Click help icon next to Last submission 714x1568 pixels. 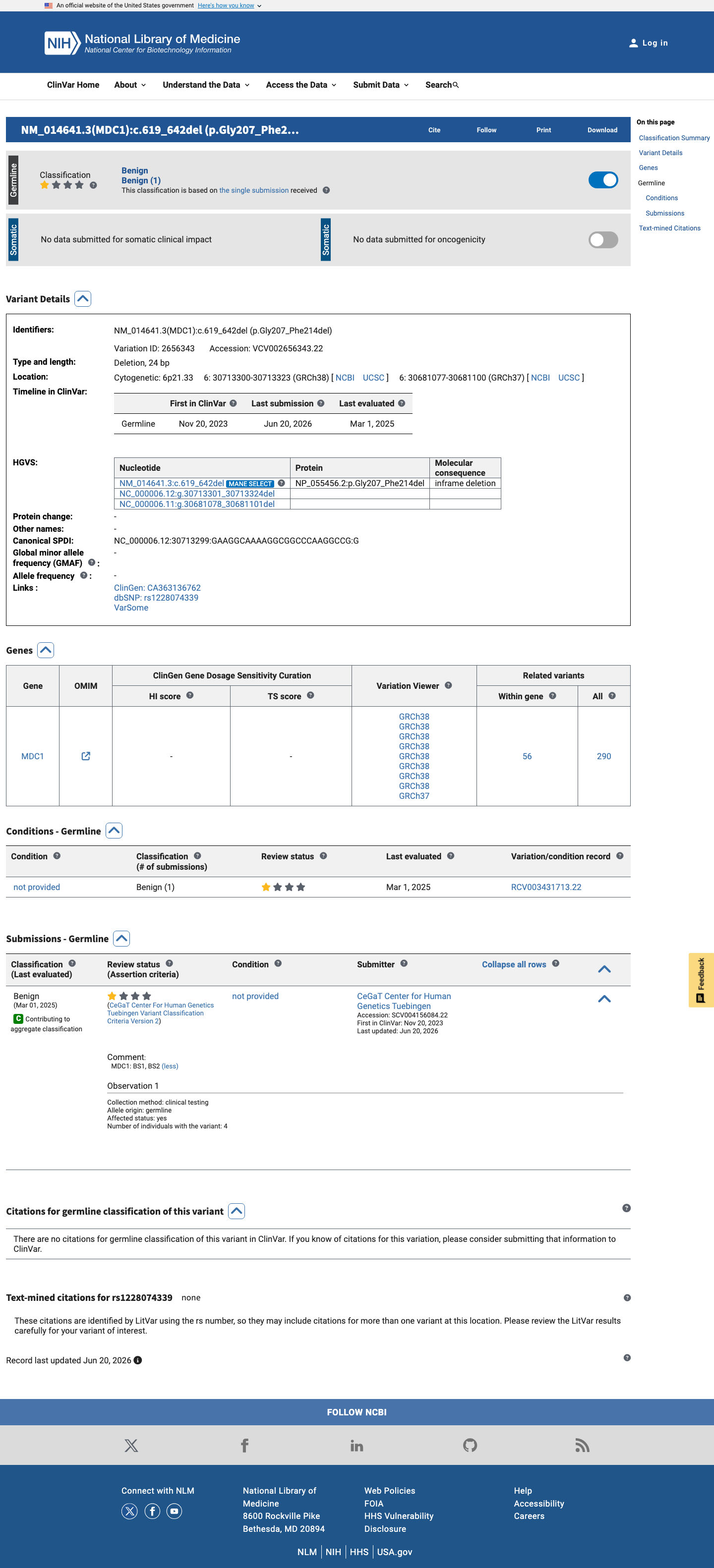[320, 403]
